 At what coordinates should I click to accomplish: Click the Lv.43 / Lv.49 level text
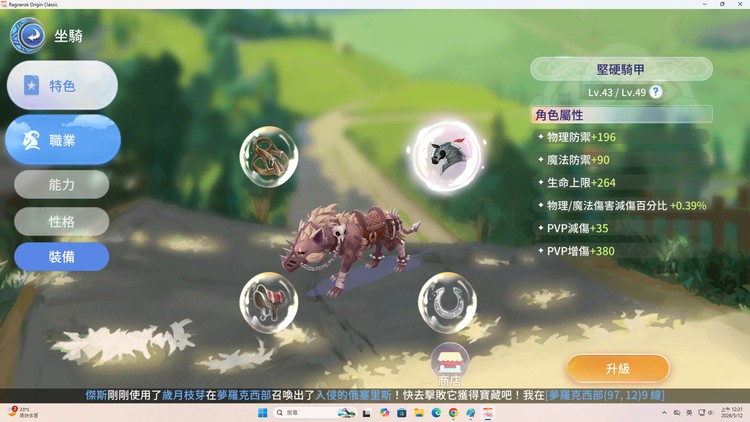617,92
